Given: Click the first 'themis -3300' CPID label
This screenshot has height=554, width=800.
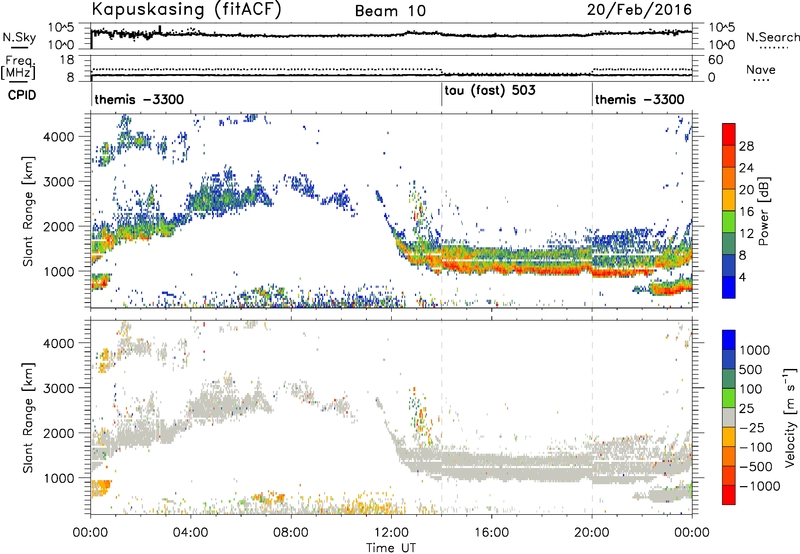Looking at the screenshot, I should (x=139, y=99).
